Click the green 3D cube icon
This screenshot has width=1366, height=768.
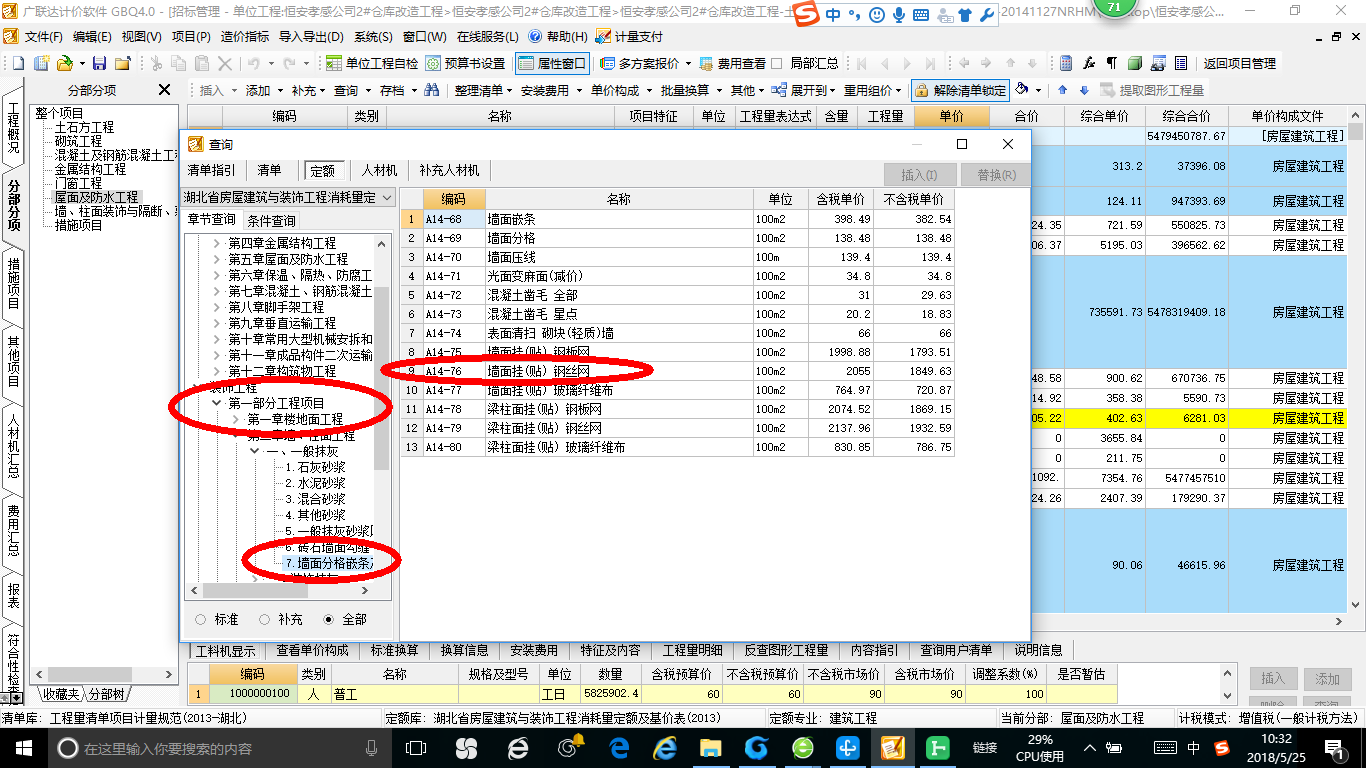(x=1135, y=63)
